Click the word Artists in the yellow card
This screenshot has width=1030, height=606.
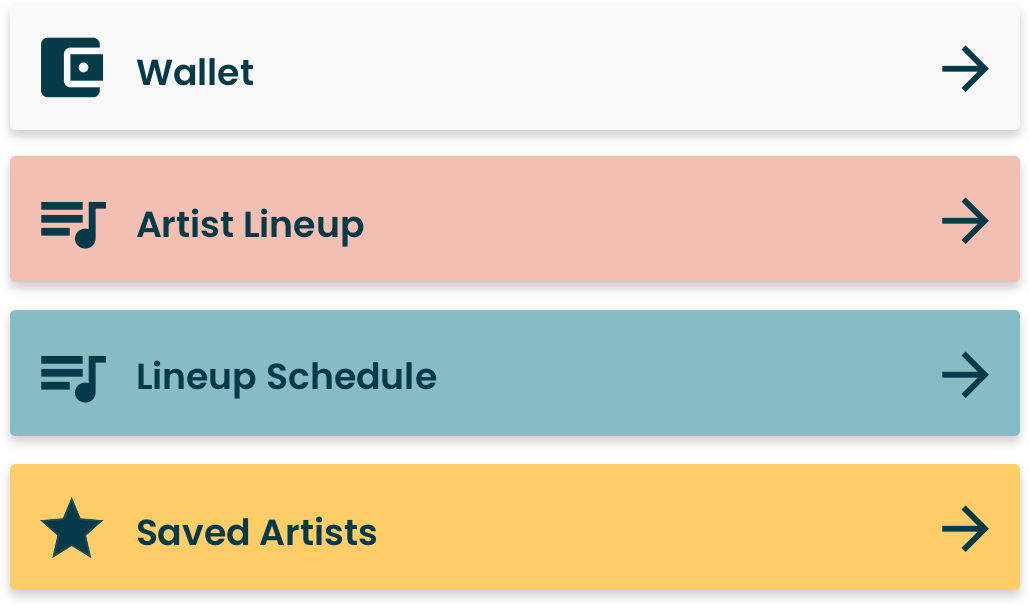point(319,532)
